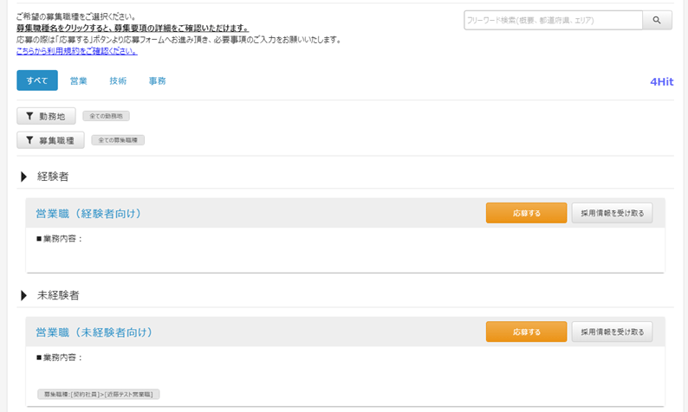Click 採用情報を受け取る for 経験者向け job
The image size is (688, 412).
click(613, 213)
